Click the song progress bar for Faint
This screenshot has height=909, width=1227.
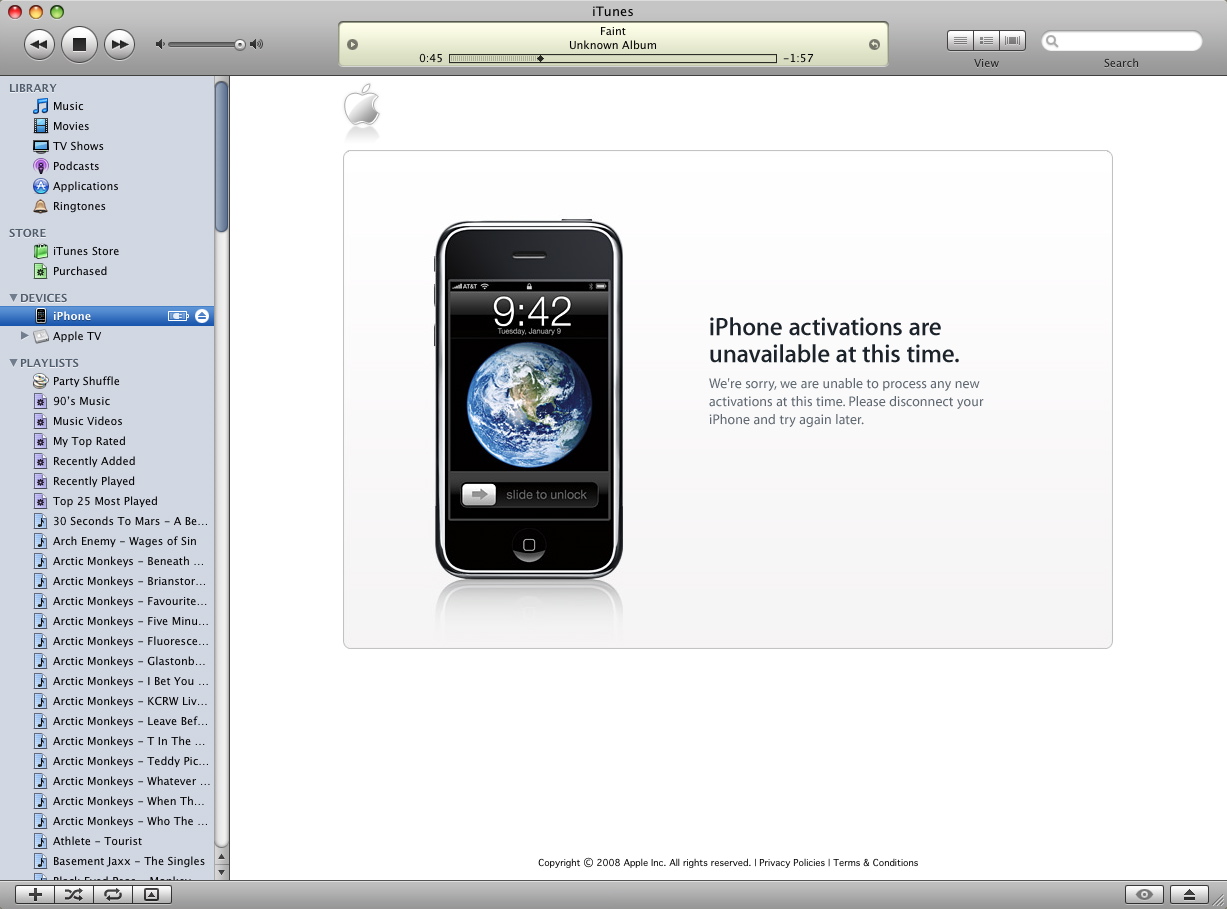[x=612, y=59]
